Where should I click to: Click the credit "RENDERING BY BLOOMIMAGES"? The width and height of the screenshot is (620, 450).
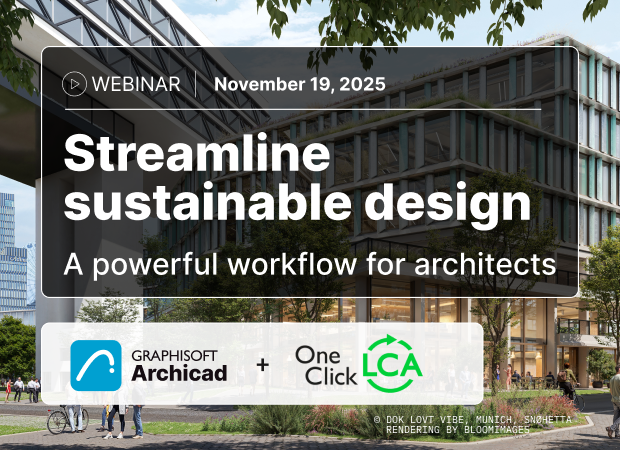(457, 429)
